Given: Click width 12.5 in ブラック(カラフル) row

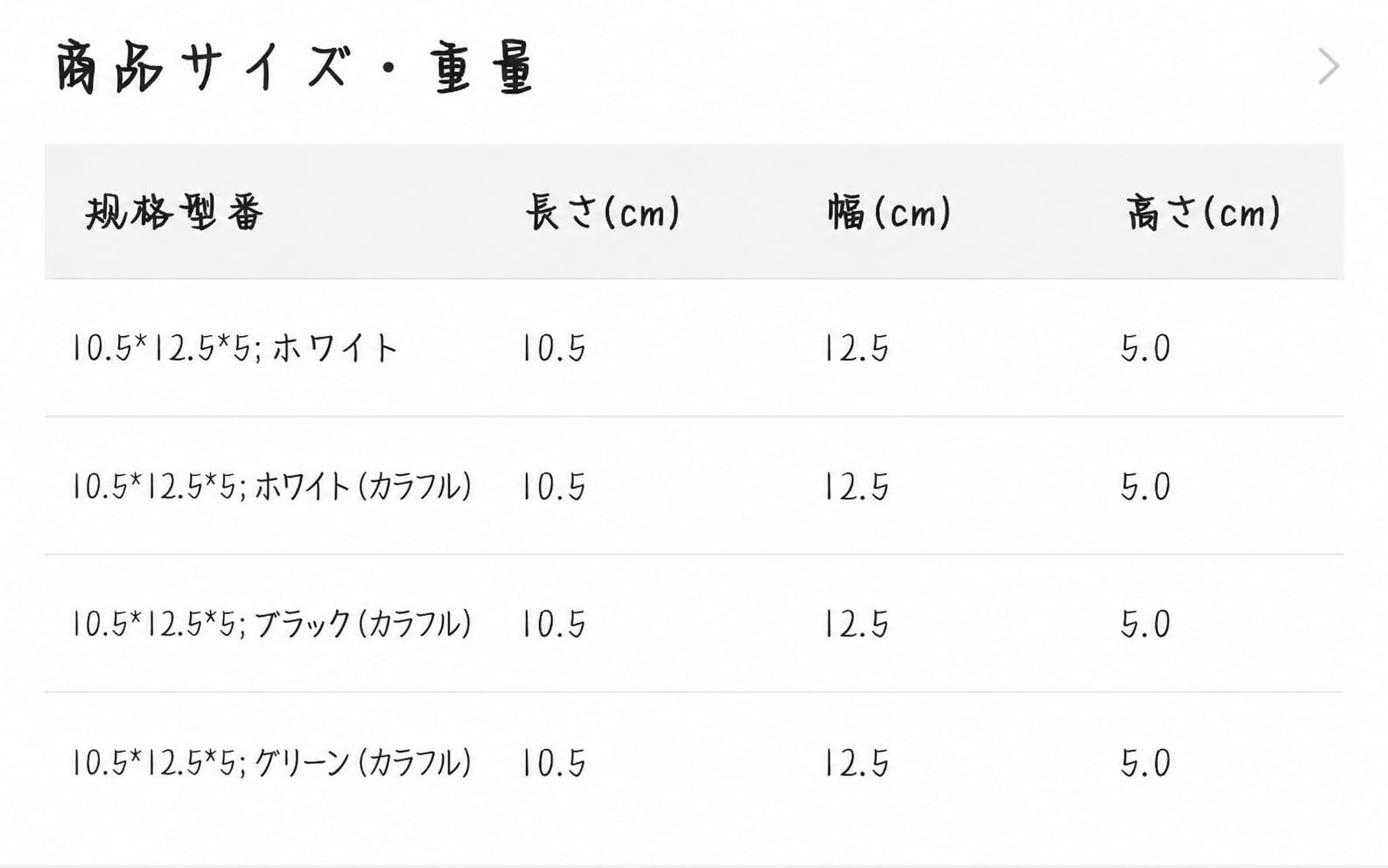Looking at the screenshot, I should (857, 624).
